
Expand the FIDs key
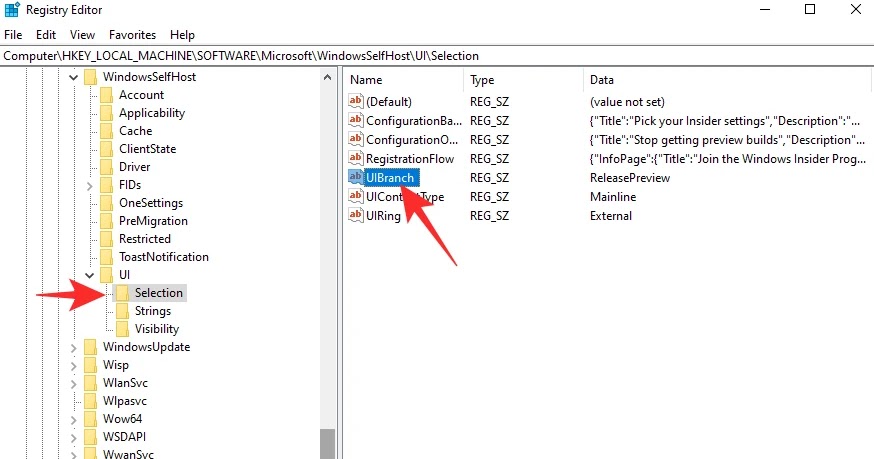90,185
